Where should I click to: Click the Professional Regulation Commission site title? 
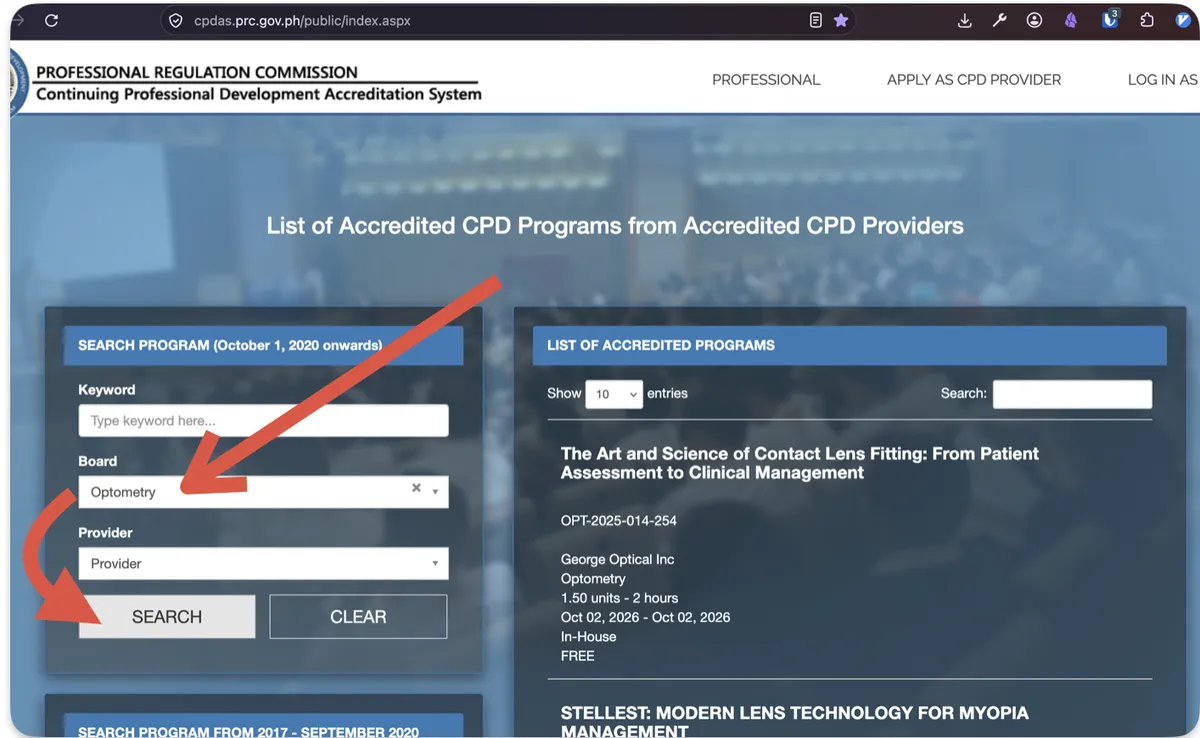197,72
